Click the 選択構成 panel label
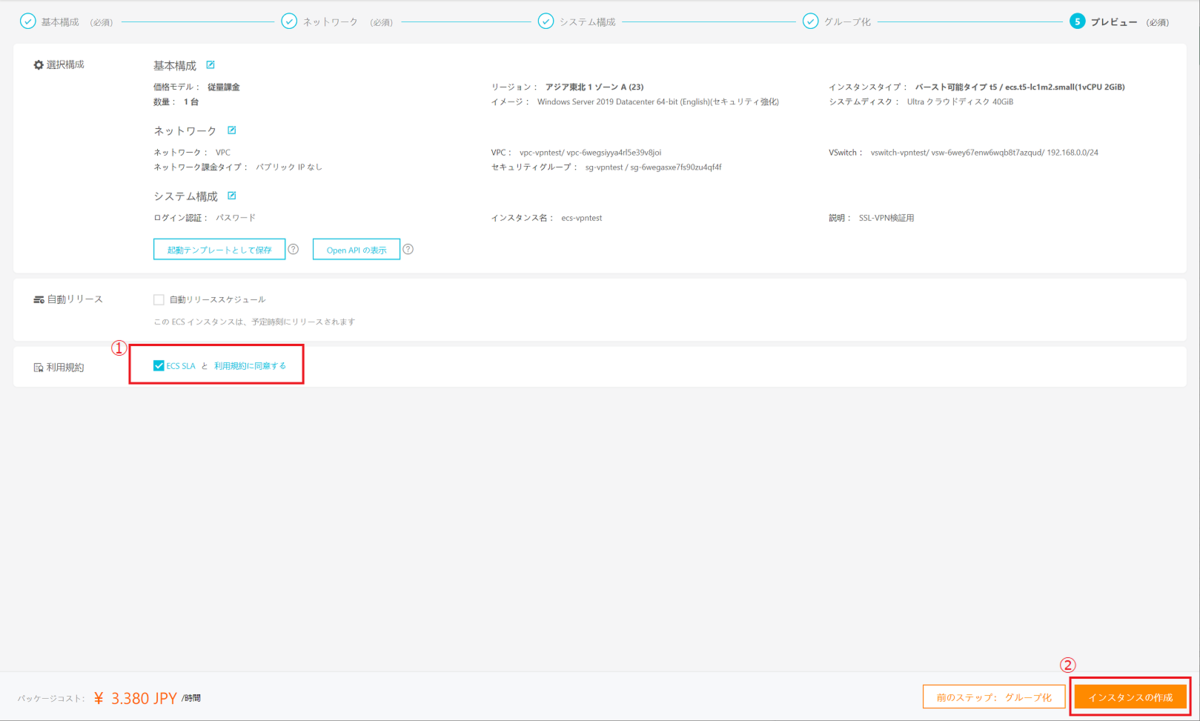This screenshot has height=721, width=1200. (65, 65)
